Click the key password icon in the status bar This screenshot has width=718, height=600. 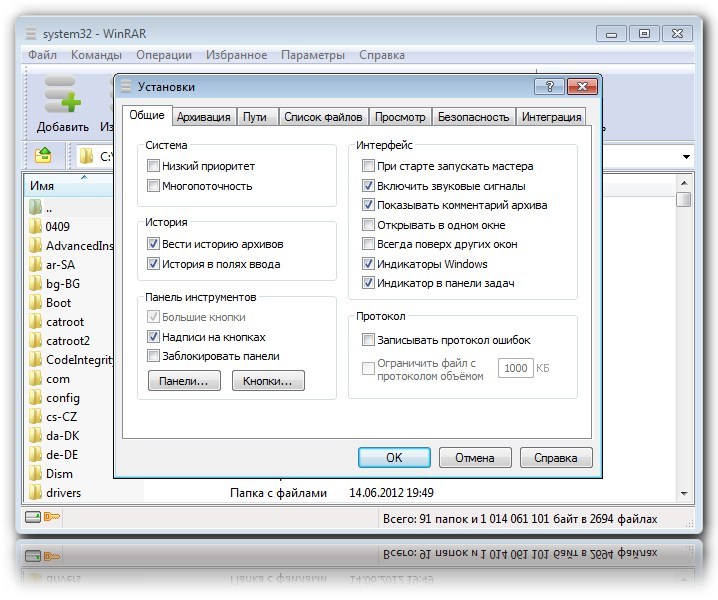point(52,517)
